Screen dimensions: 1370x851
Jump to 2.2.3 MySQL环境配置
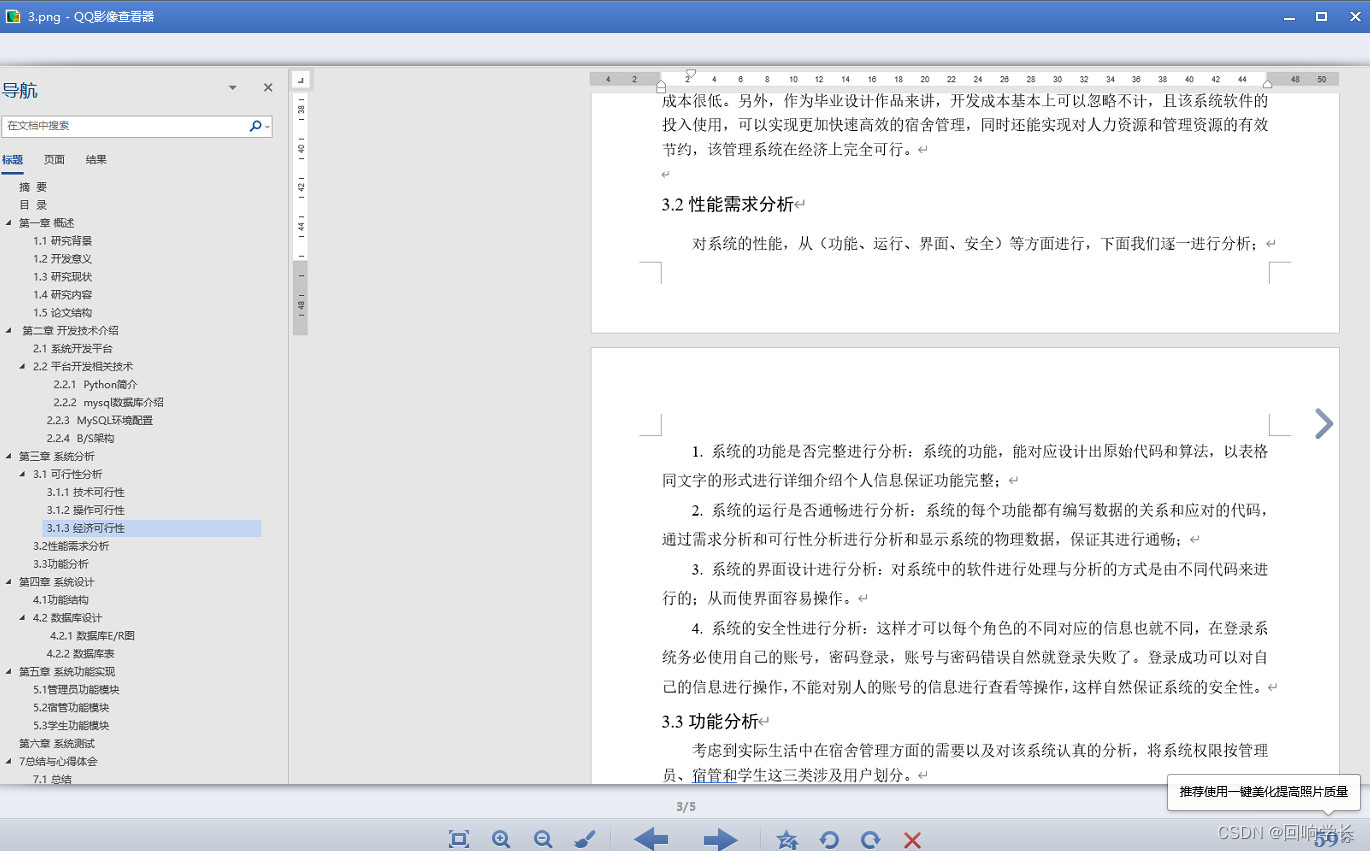pyautogui.click(x=100, y=421)
